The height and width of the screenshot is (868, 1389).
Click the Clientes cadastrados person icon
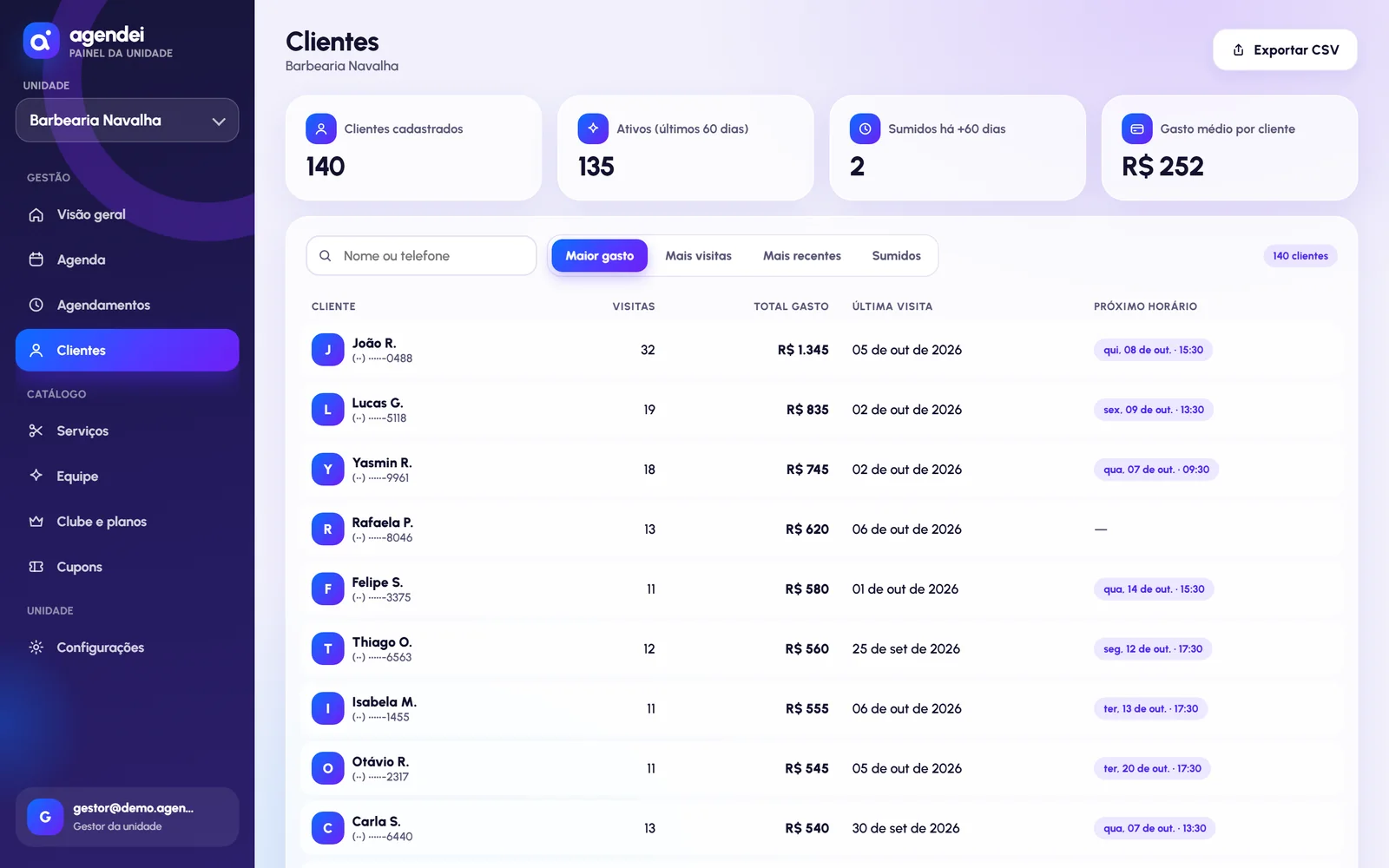(x=321, y=128)
